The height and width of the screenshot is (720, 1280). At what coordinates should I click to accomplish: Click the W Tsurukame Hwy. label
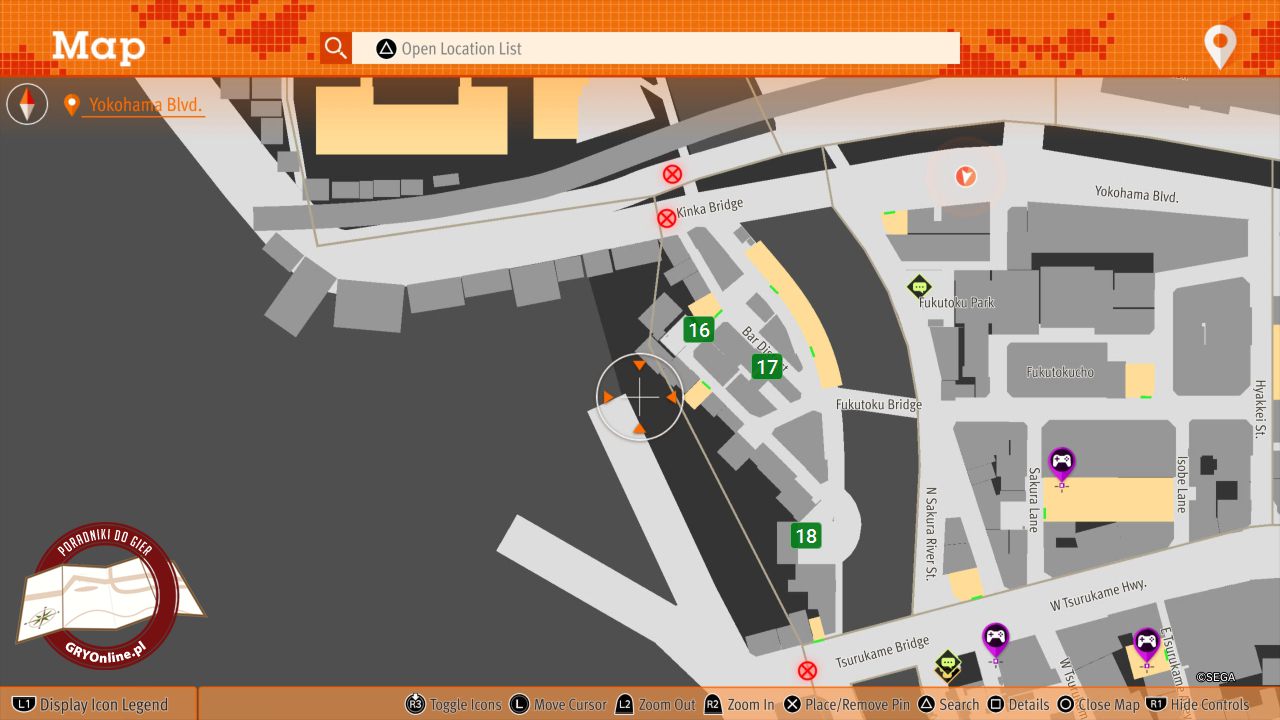coord(1097,595)
